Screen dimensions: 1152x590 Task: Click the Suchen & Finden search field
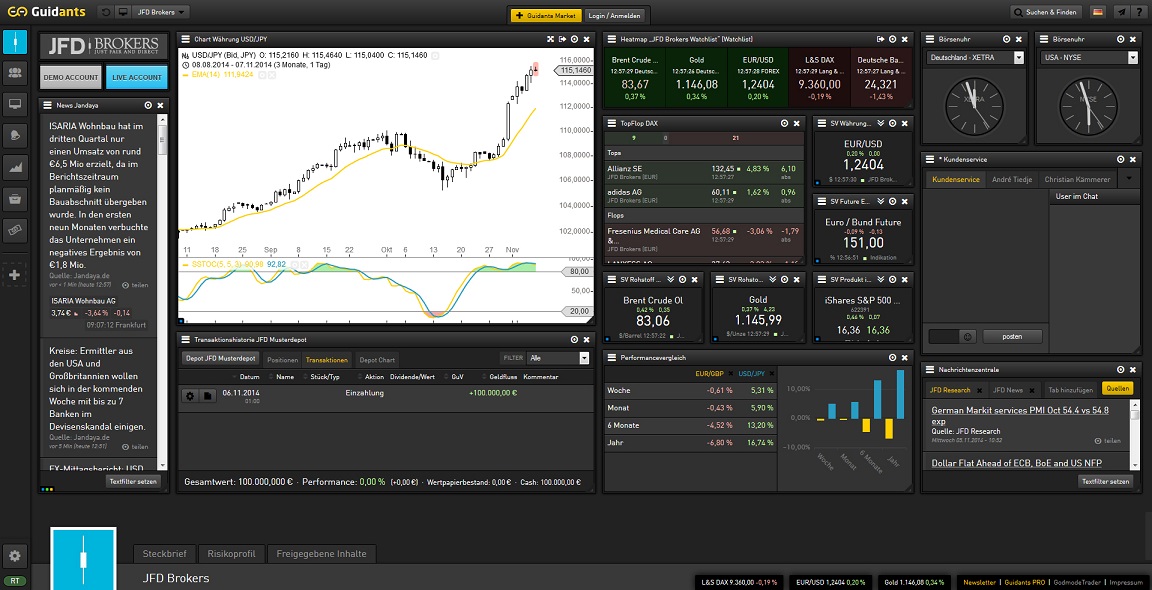[x=1046, y=12]
